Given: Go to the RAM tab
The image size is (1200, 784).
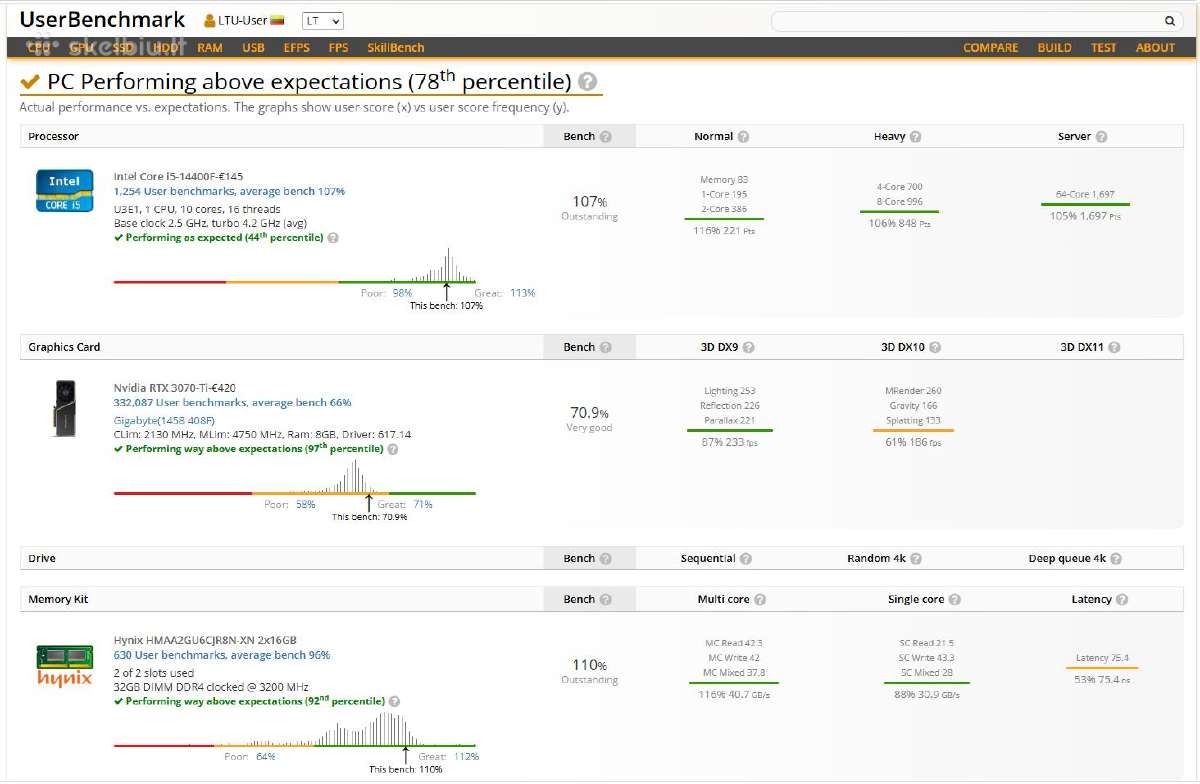Looking at the screenshot, I should tap(210, 48).
